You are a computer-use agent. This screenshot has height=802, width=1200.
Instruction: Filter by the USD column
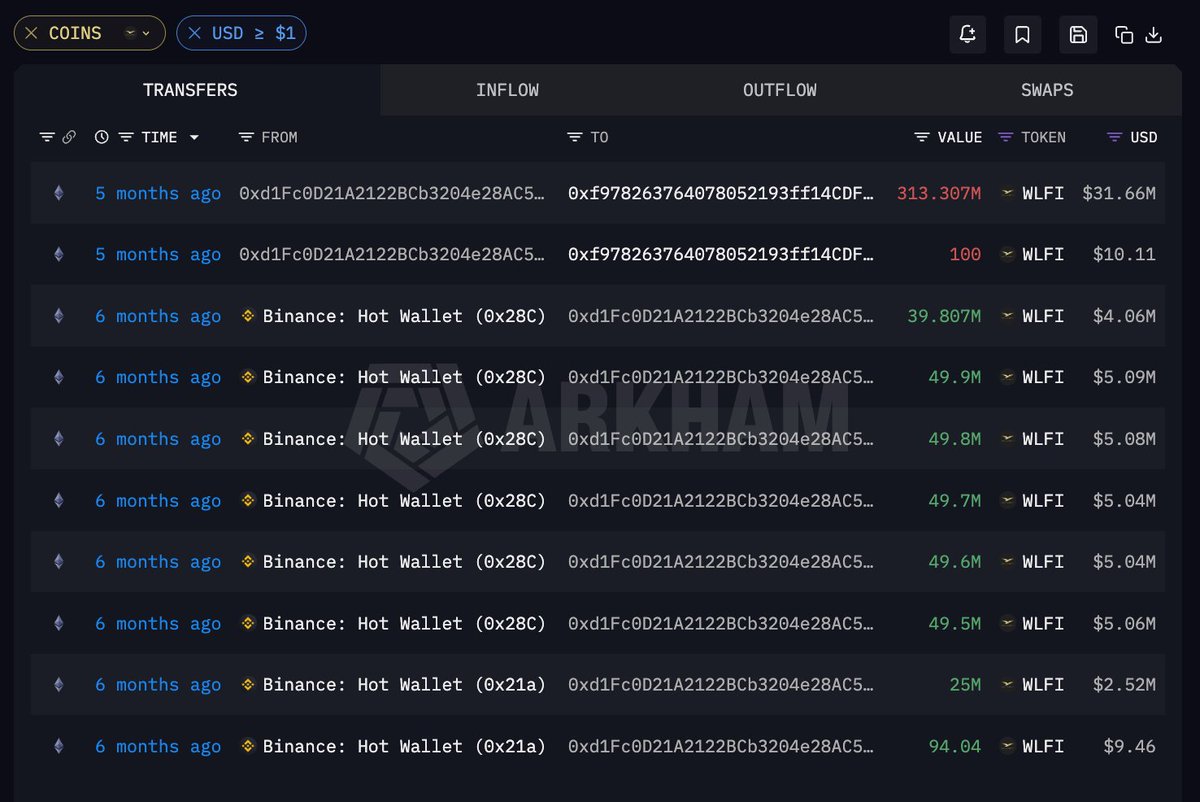click(x=1115, y=137)
